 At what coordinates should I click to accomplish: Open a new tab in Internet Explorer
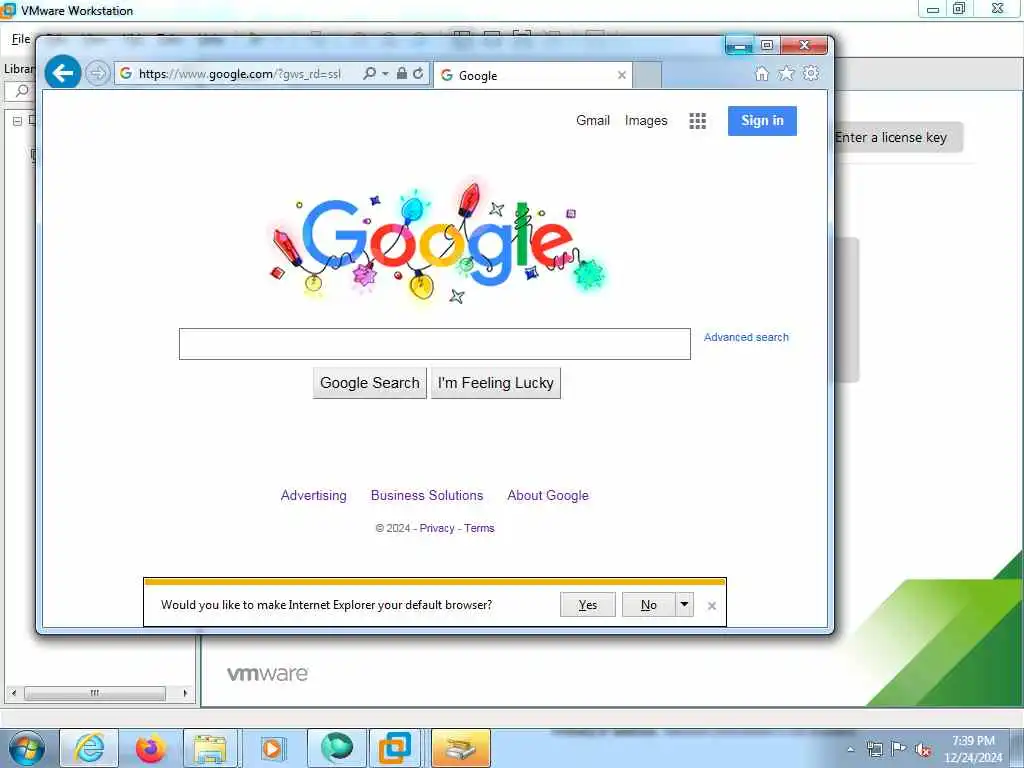647,75
